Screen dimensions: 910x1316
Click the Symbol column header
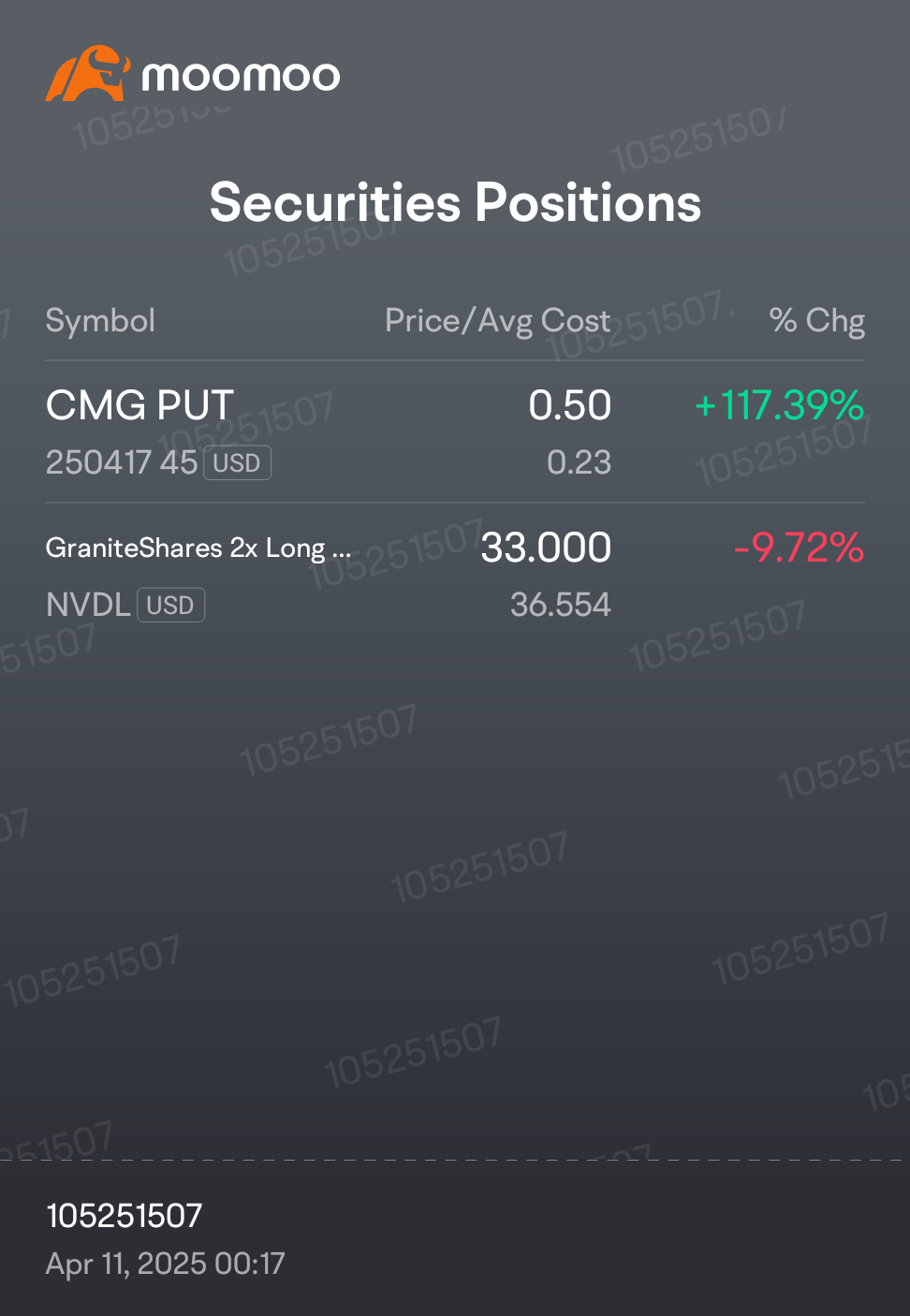point(100,321)
